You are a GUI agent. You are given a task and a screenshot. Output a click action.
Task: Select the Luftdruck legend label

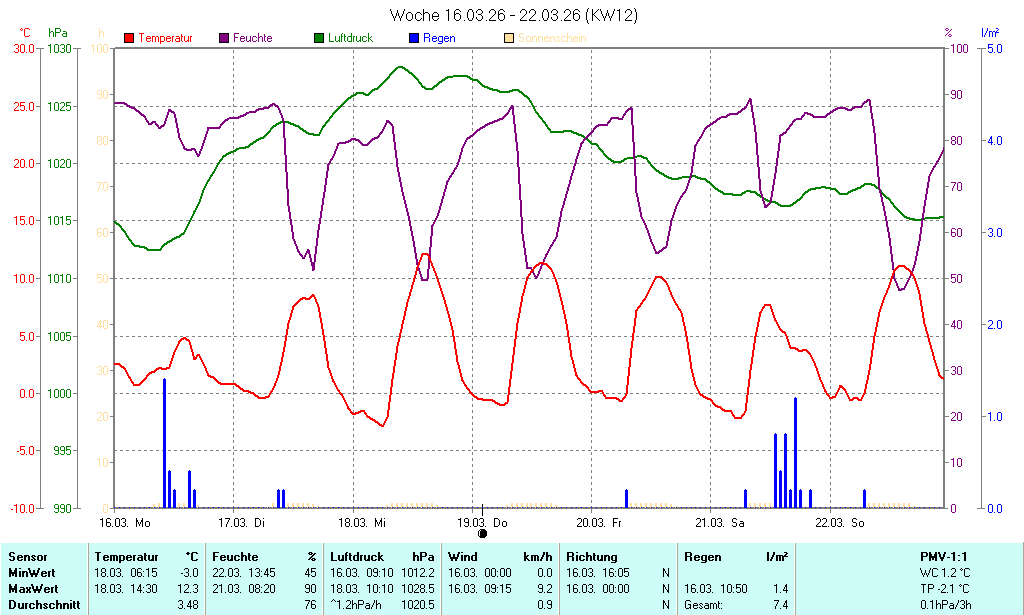click(x=353, y=38)
